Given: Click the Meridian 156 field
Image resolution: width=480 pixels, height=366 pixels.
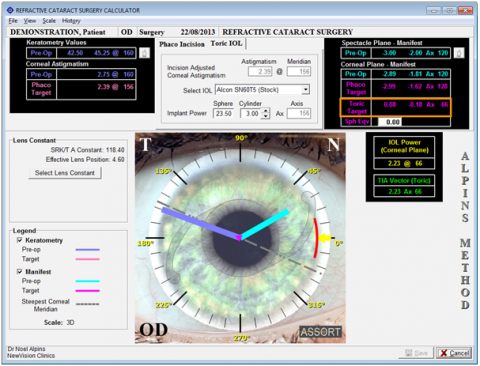Looking at the screenshot, I should [x=299, y=71].
